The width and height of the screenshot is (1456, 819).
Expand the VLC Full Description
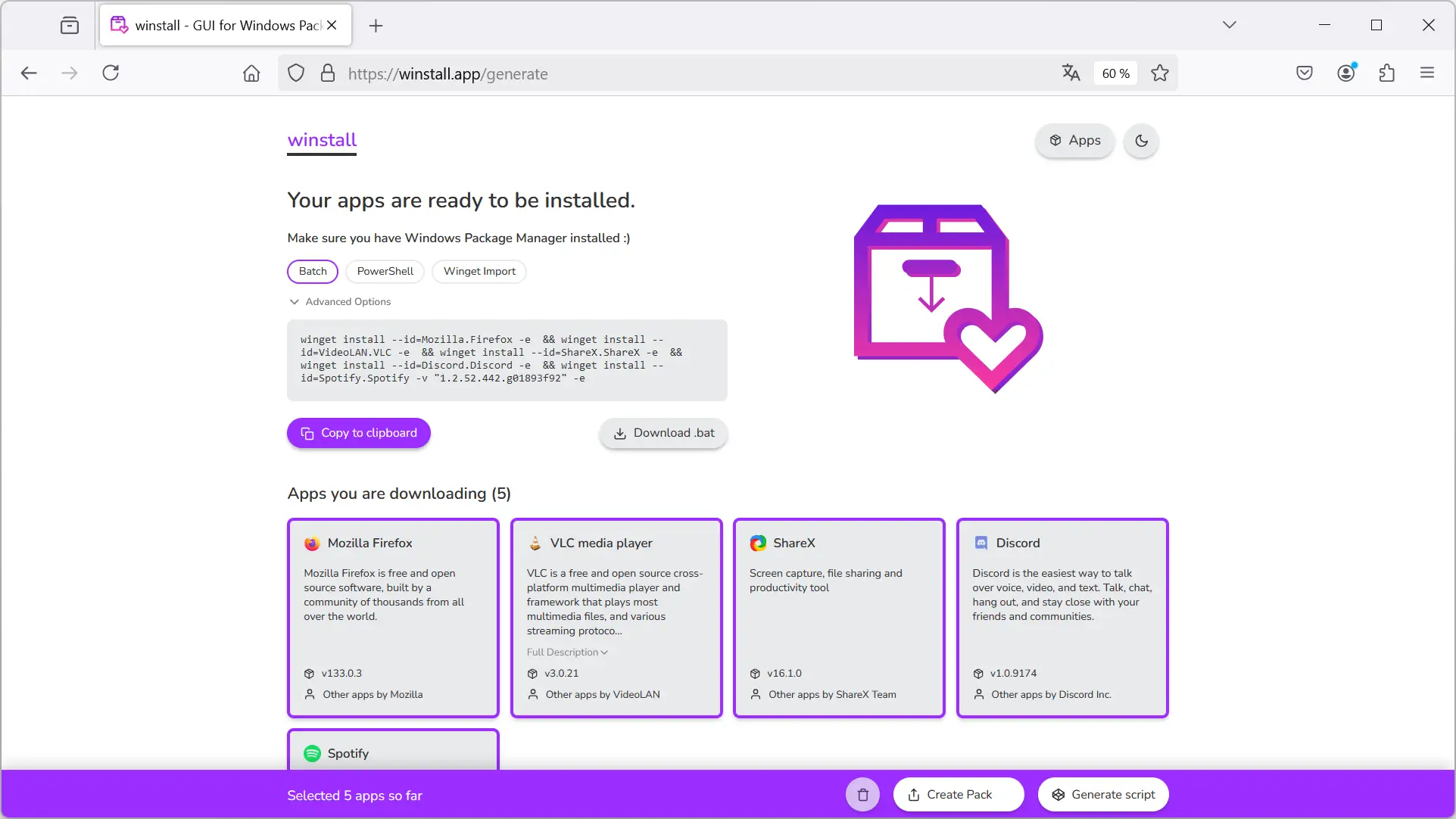(567, 652)
